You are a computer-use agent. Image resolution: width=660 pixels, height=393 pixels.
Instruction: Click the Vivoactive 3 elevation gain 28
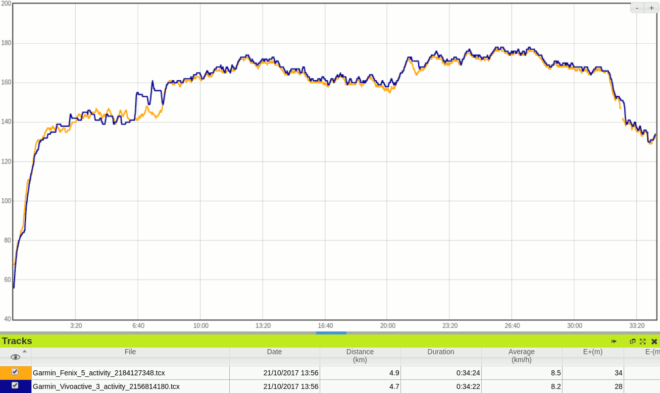pos(618,386)
